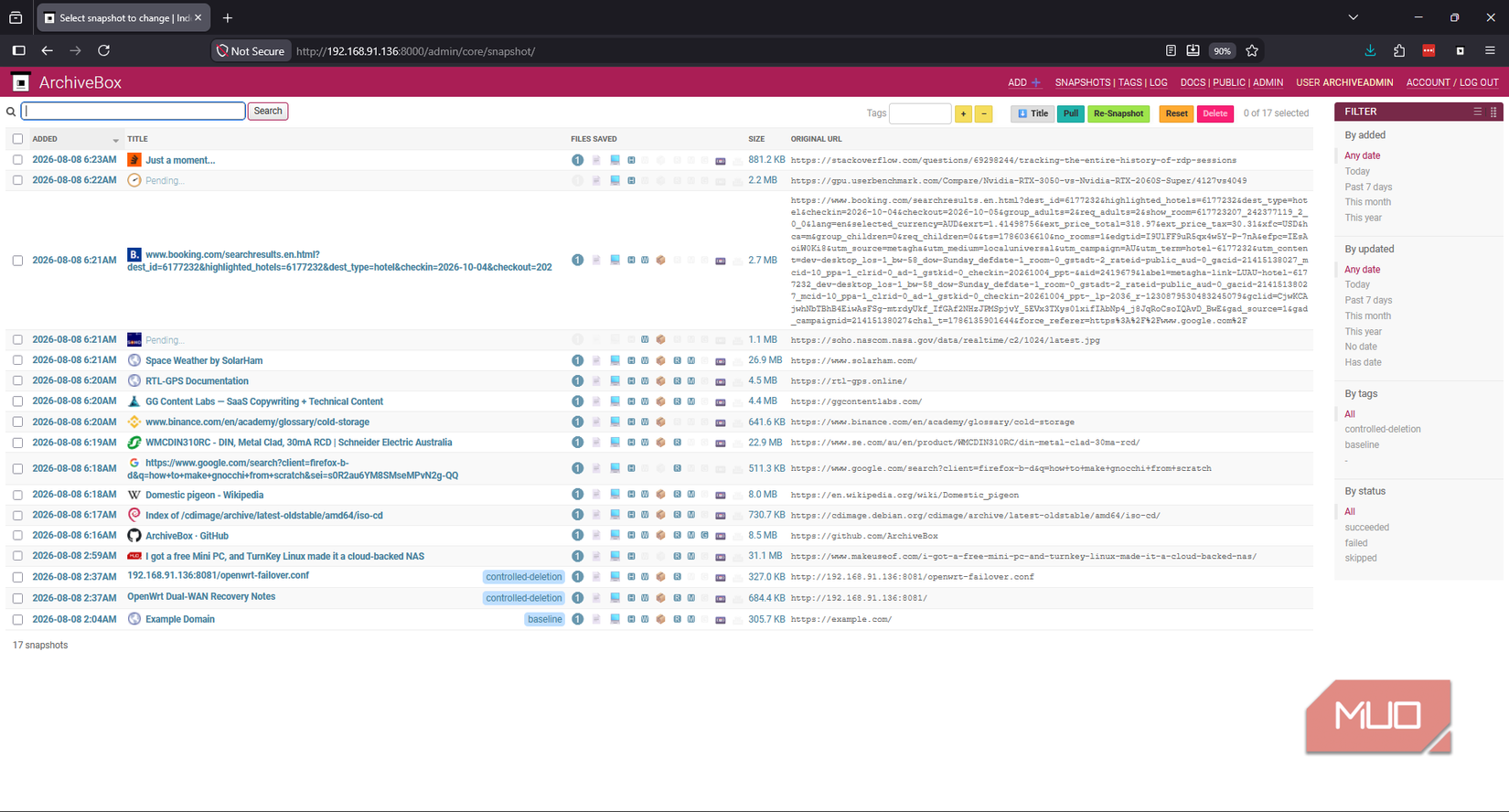This screenshot has width=1509, height=812.
Task: Open the list-all-tabs chevron in title bar
Action: [1354, 17]
